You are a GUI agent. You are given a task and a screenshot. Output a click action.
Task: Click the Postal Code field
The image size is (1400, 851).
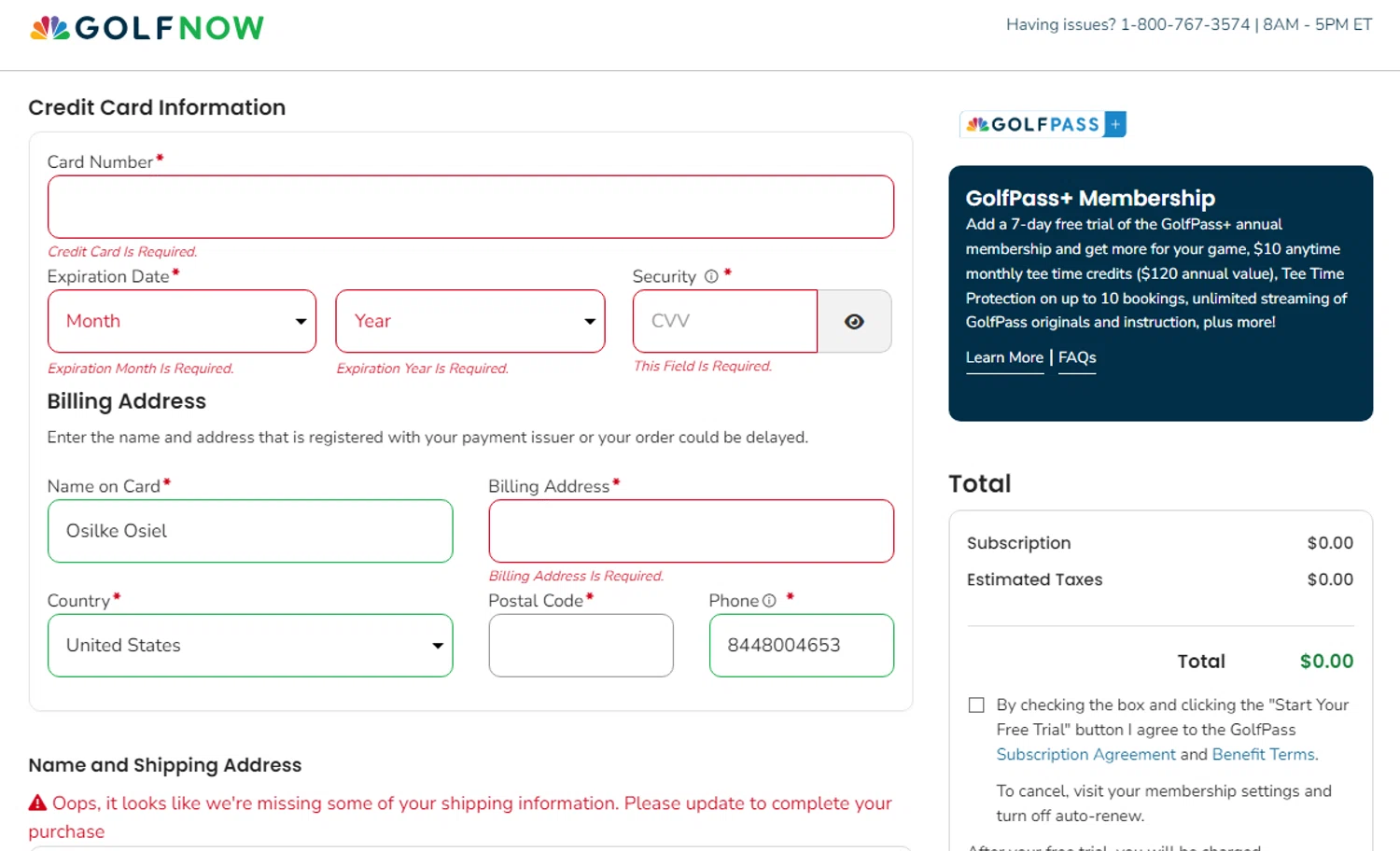581,646
